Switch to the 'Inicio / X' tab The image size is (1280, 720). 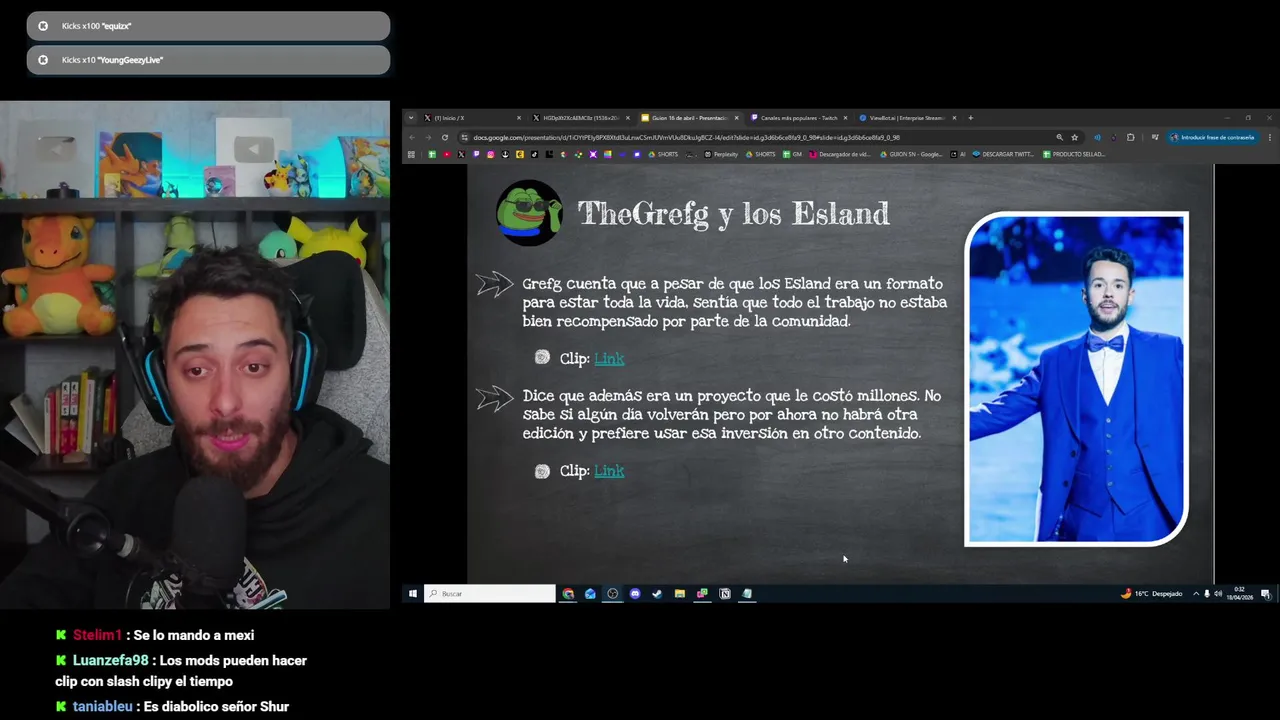470,118
